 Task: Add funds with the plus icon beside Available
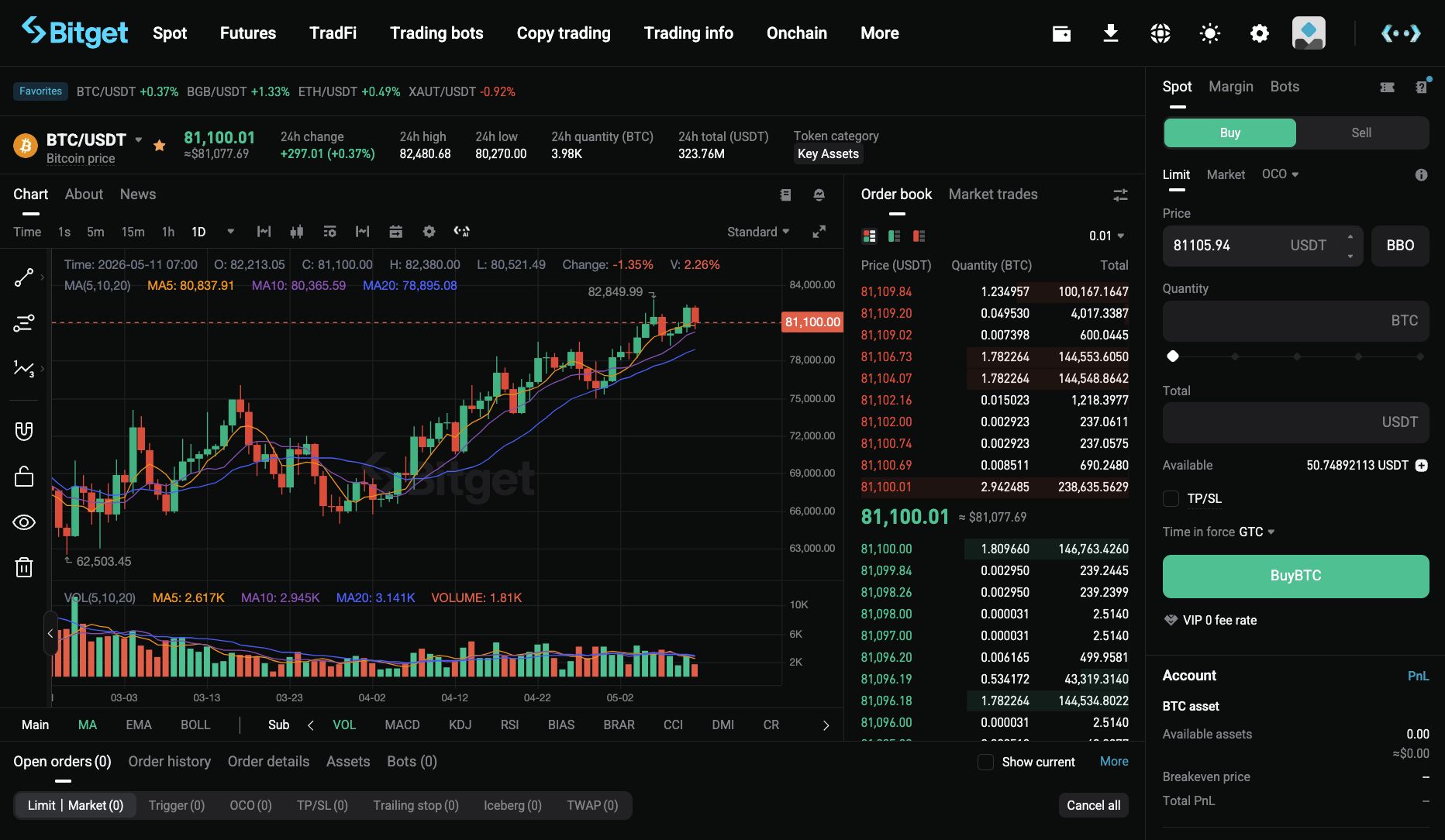coord(1422,466)
